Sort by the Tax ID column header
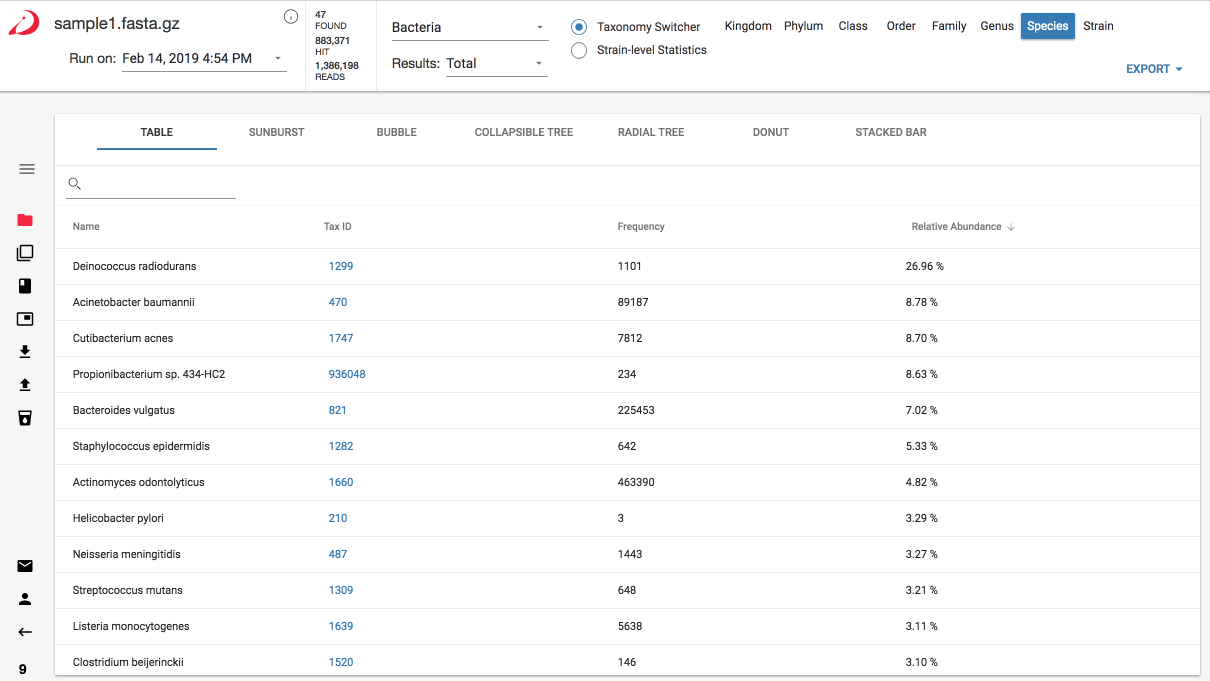 [338, 227]
